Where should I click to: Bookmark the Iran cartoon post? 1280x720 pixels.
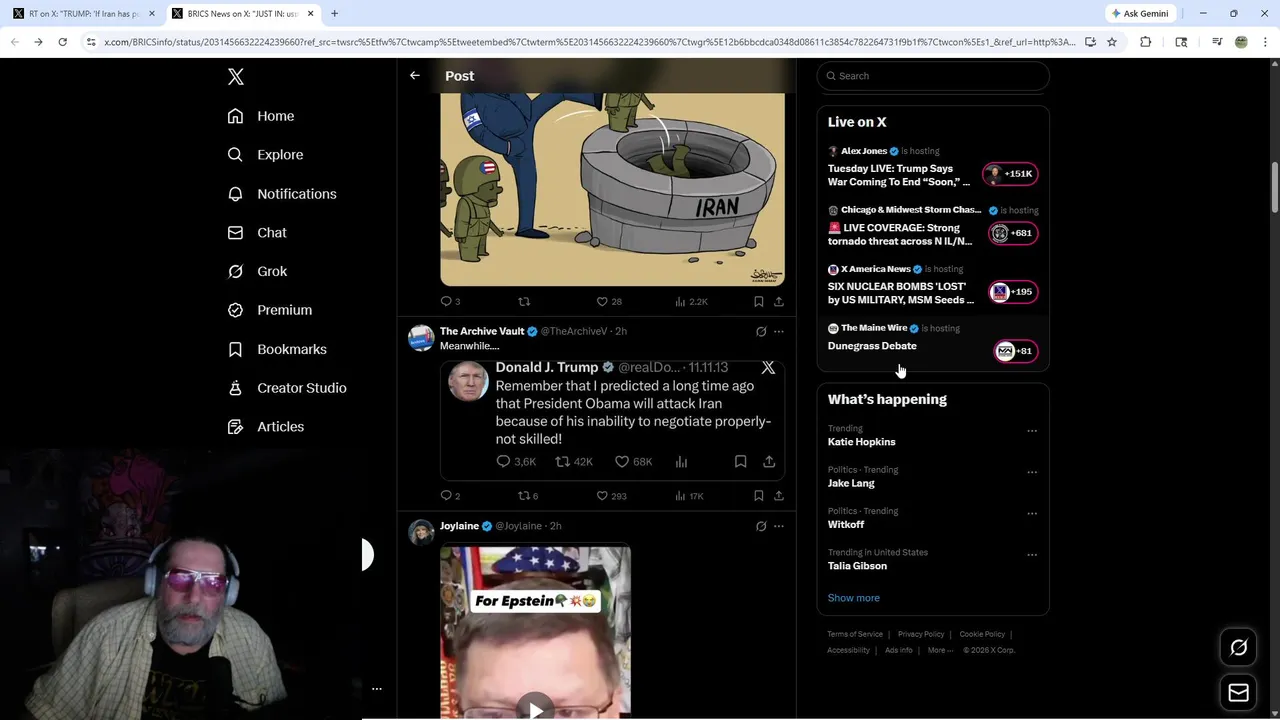point(759,301)
